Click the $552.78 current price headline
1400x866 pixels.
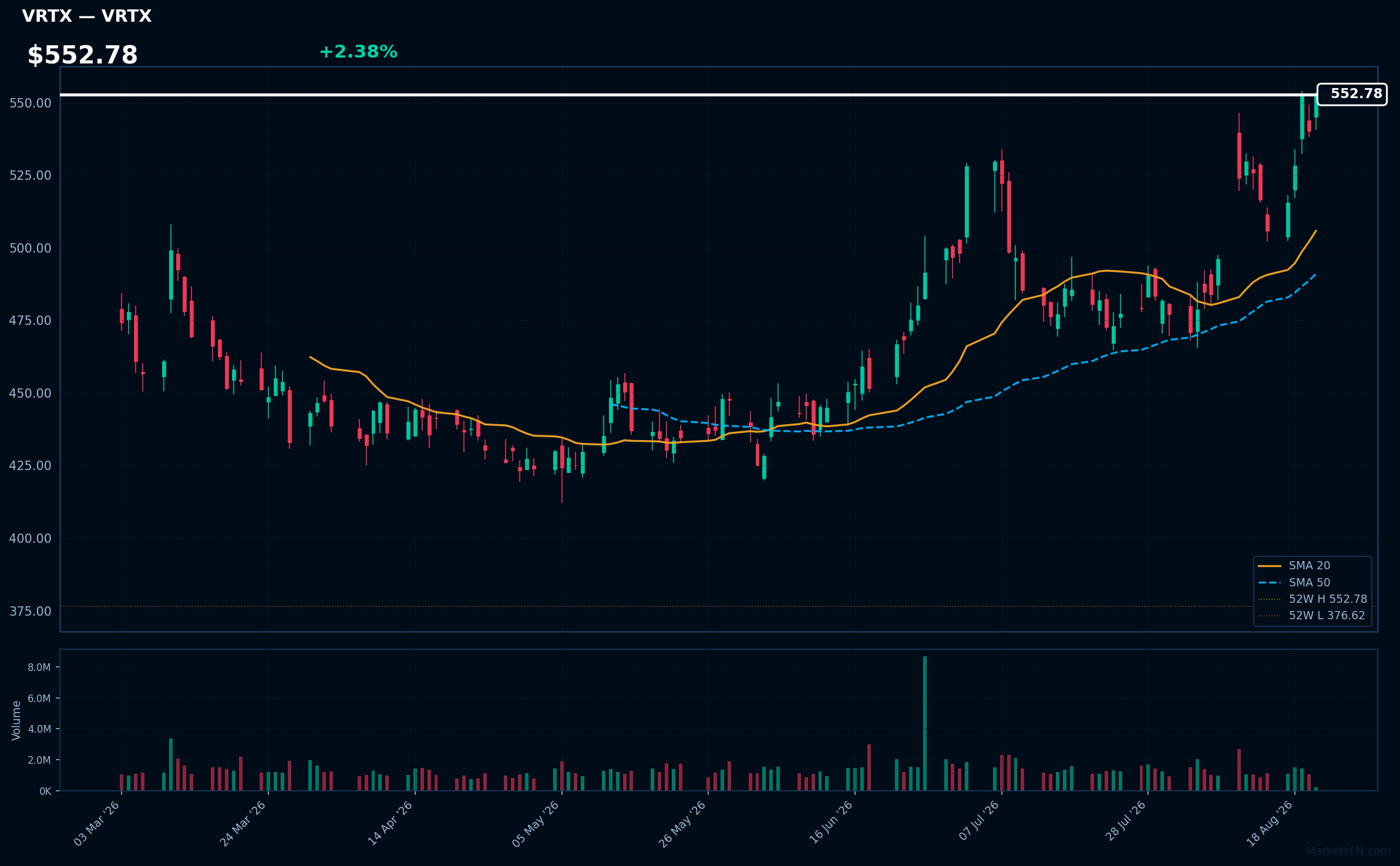pyautogui.click(x=82, y=55)
